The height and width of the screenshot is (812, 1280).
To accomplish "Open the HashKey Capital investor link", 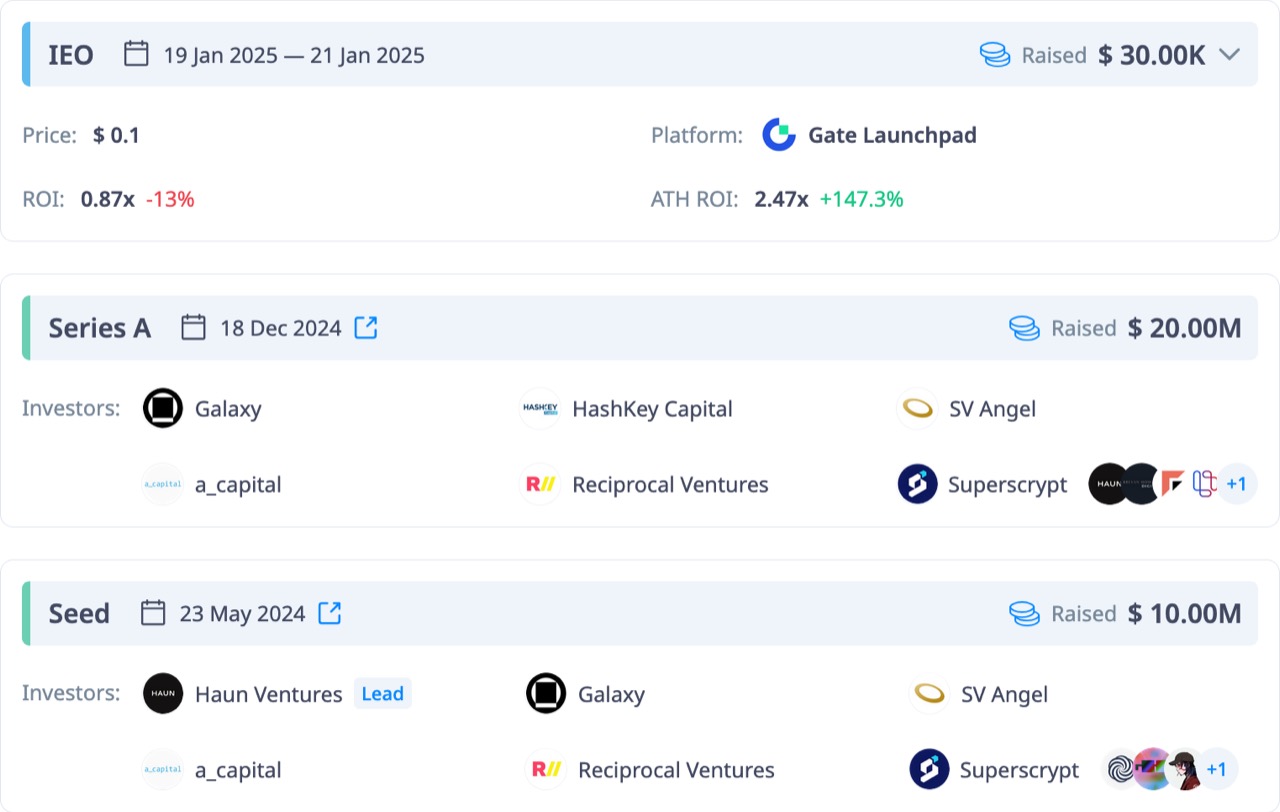I will pyautogui.click(x=652, y=409).
